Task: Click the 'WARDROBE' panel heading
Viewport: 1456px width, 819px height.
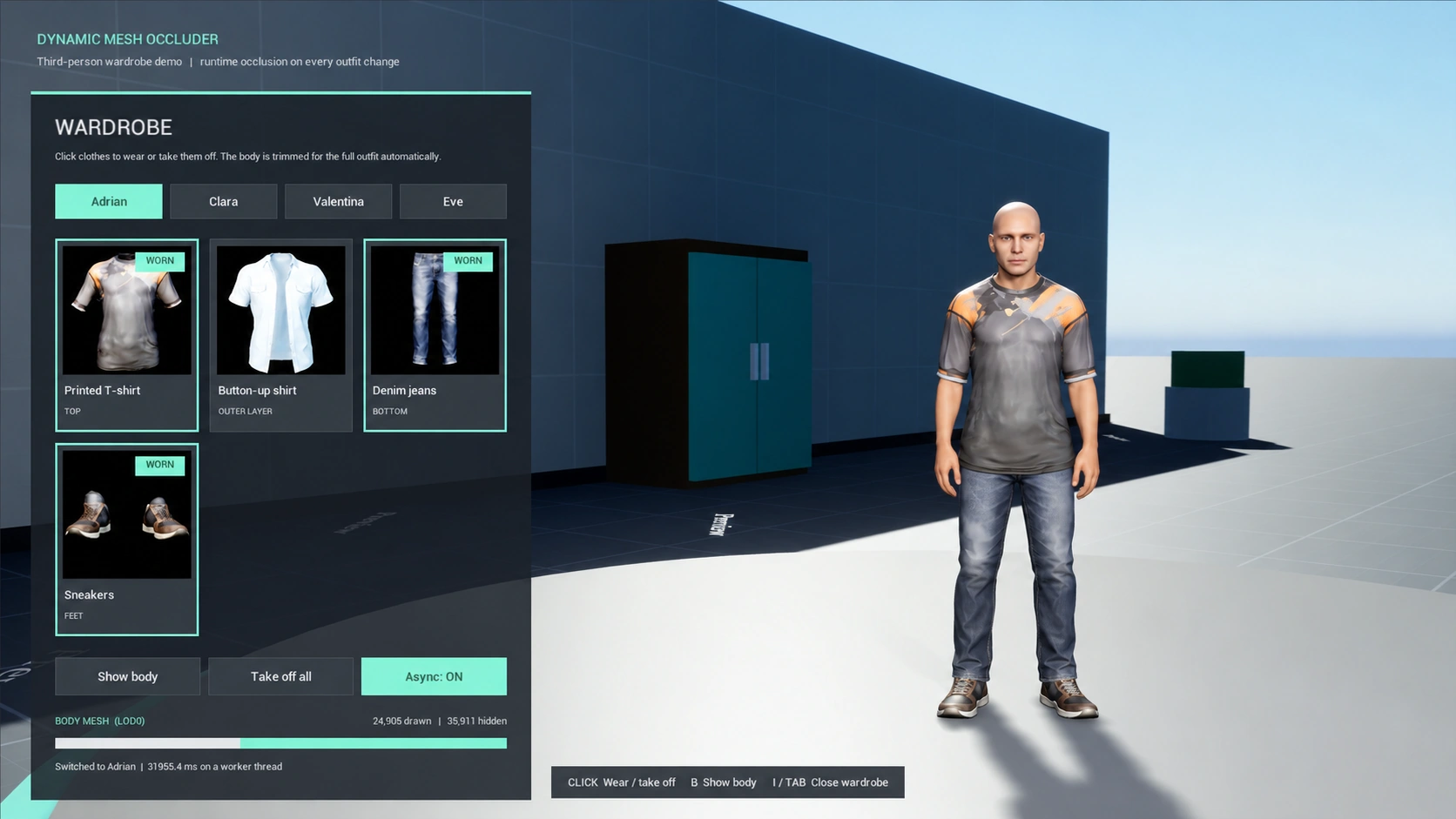Action: pyautogui.click(x=113, y=127)
